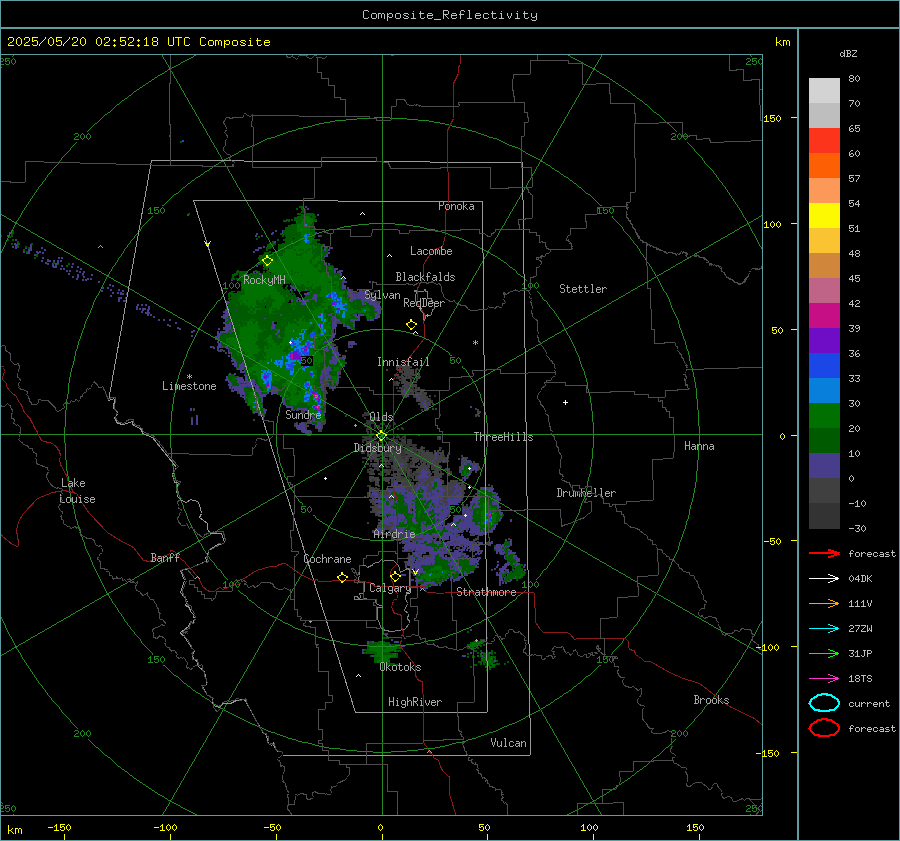Click the red forecast arrow in legend

click(x=824, y=553)
